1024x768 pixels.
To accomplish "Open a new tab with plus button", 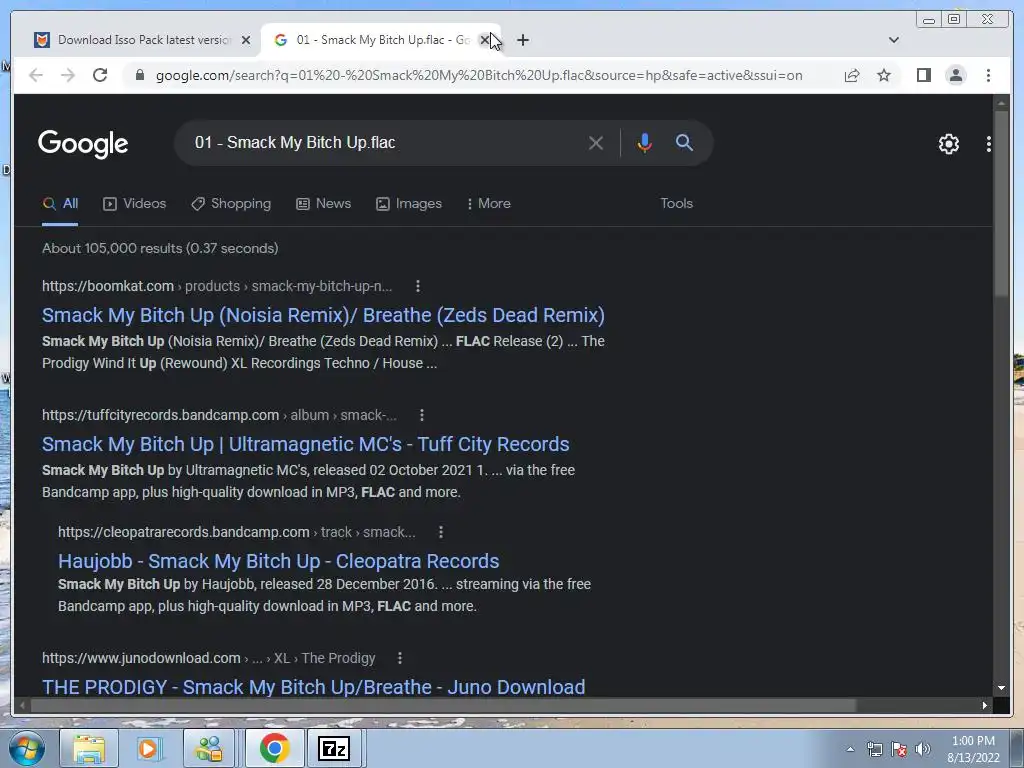I will click(x=522, y=40).
